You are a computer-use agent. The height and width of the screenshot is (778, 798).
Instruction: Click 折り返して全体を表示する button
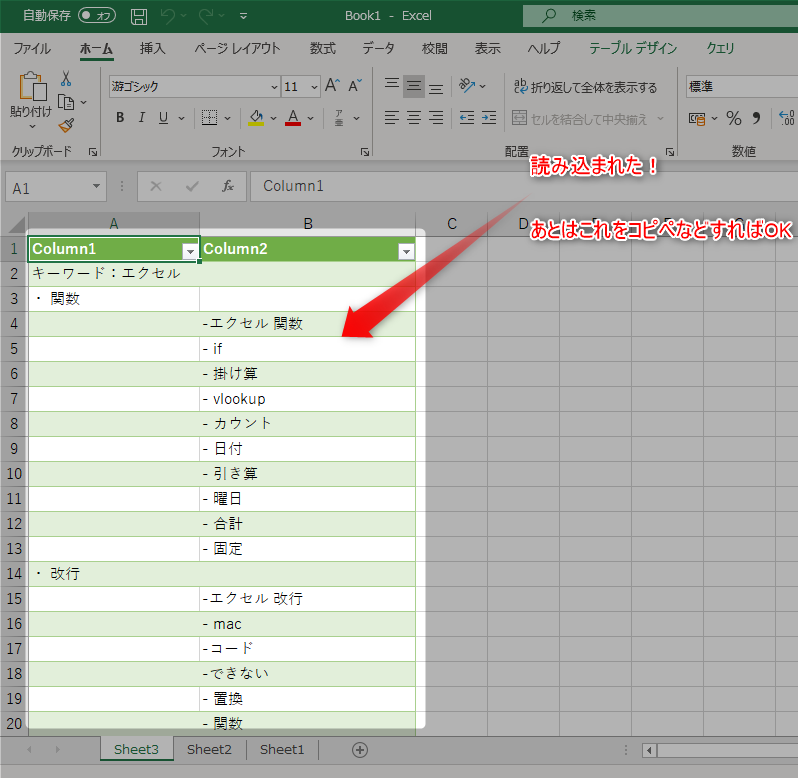(x=585, y=87)
